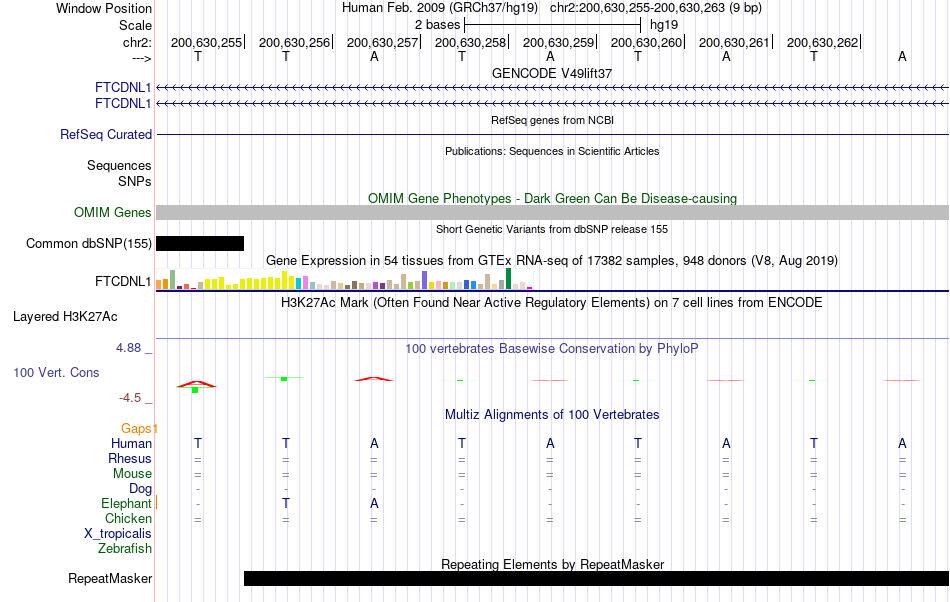The image size is (950, 602).
Task: Click Repeating Elements by RepeatMasker title
Action: point(553,564)
